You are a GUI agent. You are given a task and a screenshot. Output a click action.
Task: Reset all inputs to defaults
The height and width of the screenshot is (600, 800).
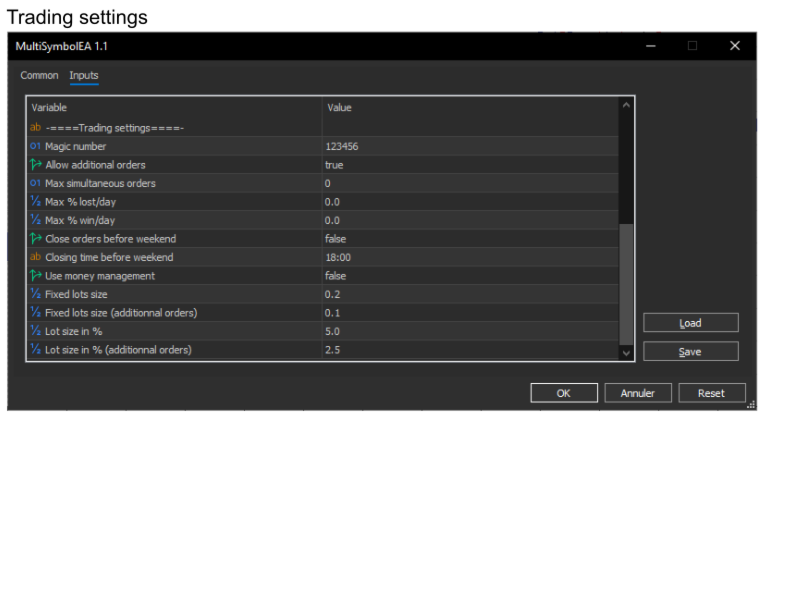(712, 393)
